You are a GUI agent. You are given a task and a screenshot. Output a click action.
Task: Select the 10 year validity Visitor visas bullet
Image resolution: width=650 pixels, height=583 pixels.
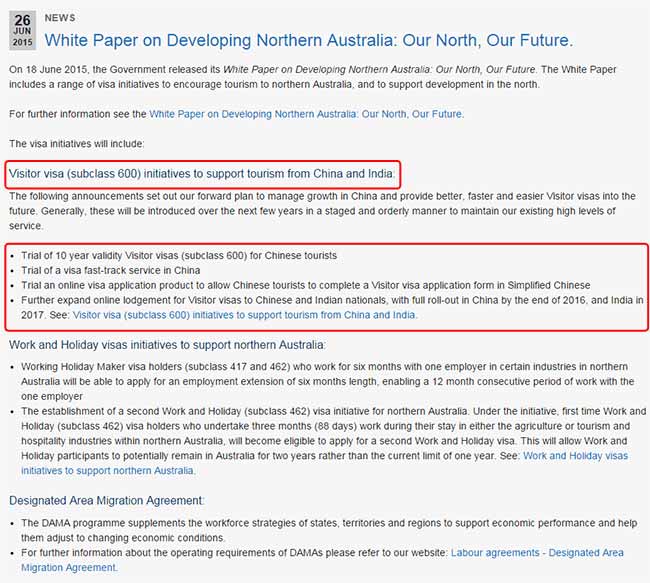[179, 255]
